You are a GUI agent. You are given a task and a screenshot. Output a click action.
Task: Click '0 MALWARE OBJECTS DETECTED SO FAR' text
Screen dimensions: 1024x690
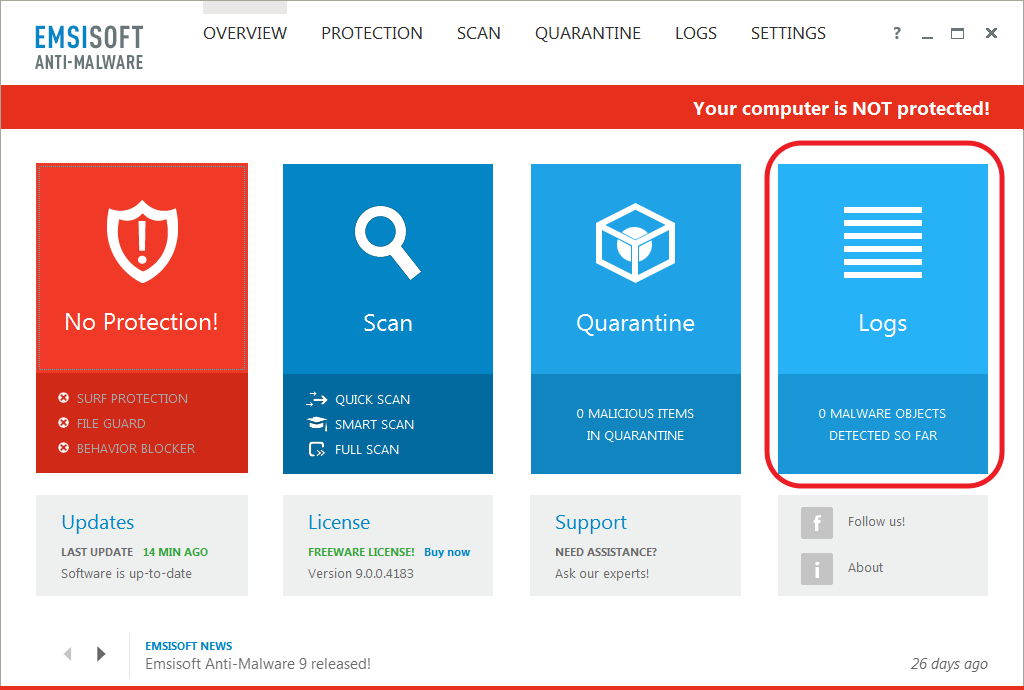pyautogui.click(x=883, y=424)
